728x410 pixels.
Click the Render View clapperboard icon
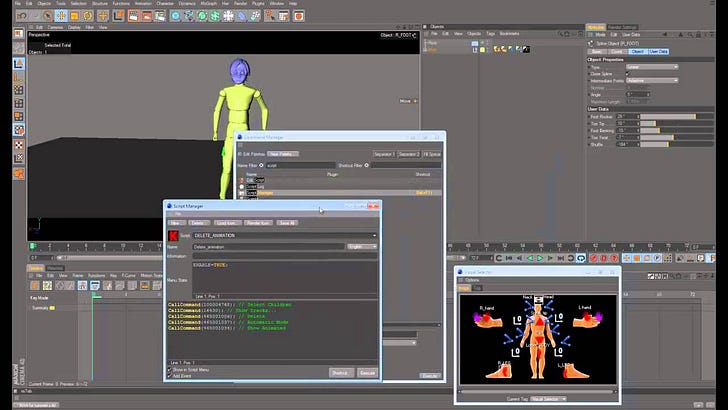pyautogui.click(x=134, y=16)
